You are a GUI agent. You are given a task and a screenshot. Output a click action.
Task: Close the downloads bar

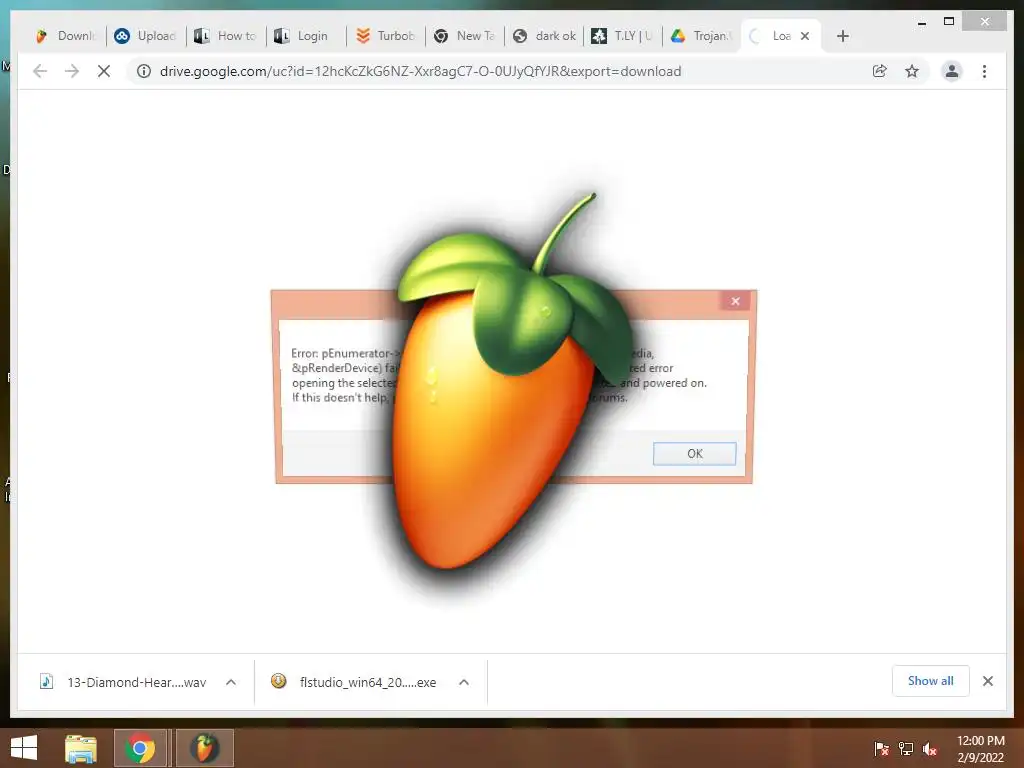tap(987, 681)
